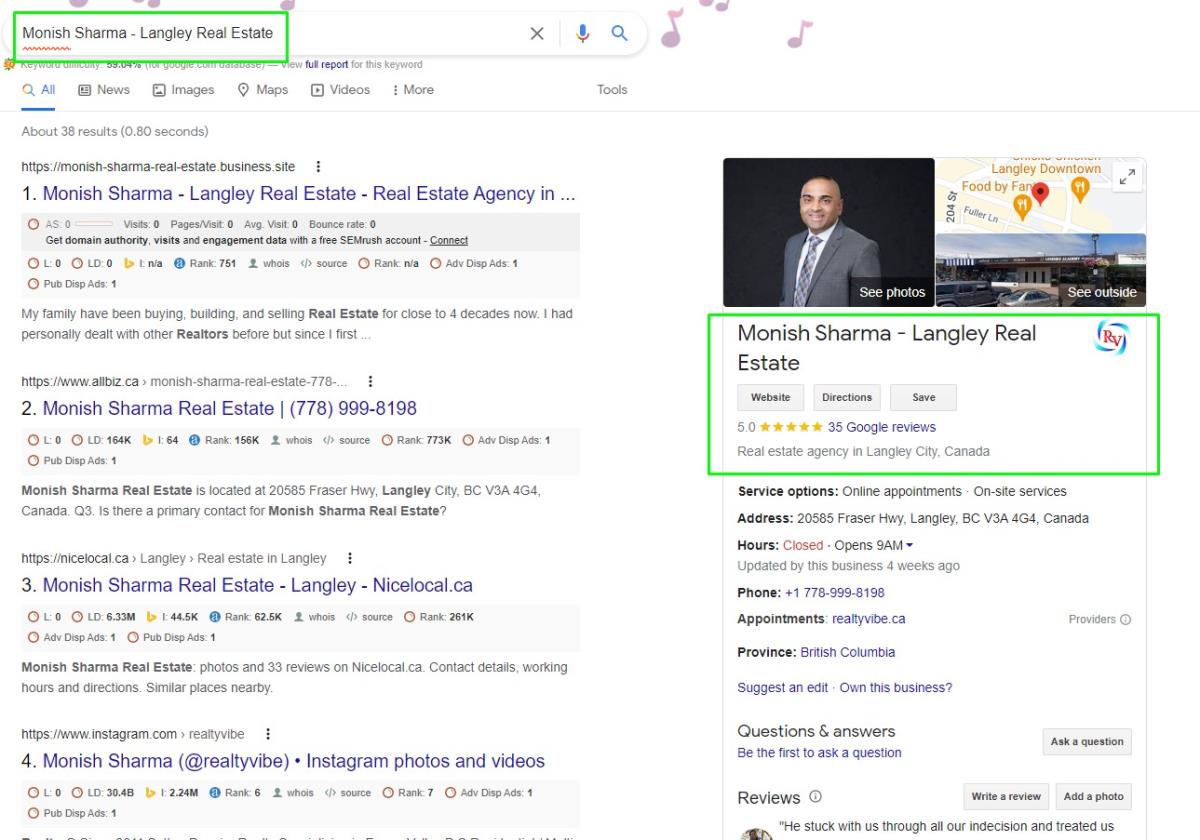Clear the search box with the X icon
This screenshot has height=840, width=1200.
[x=537, y=34]
